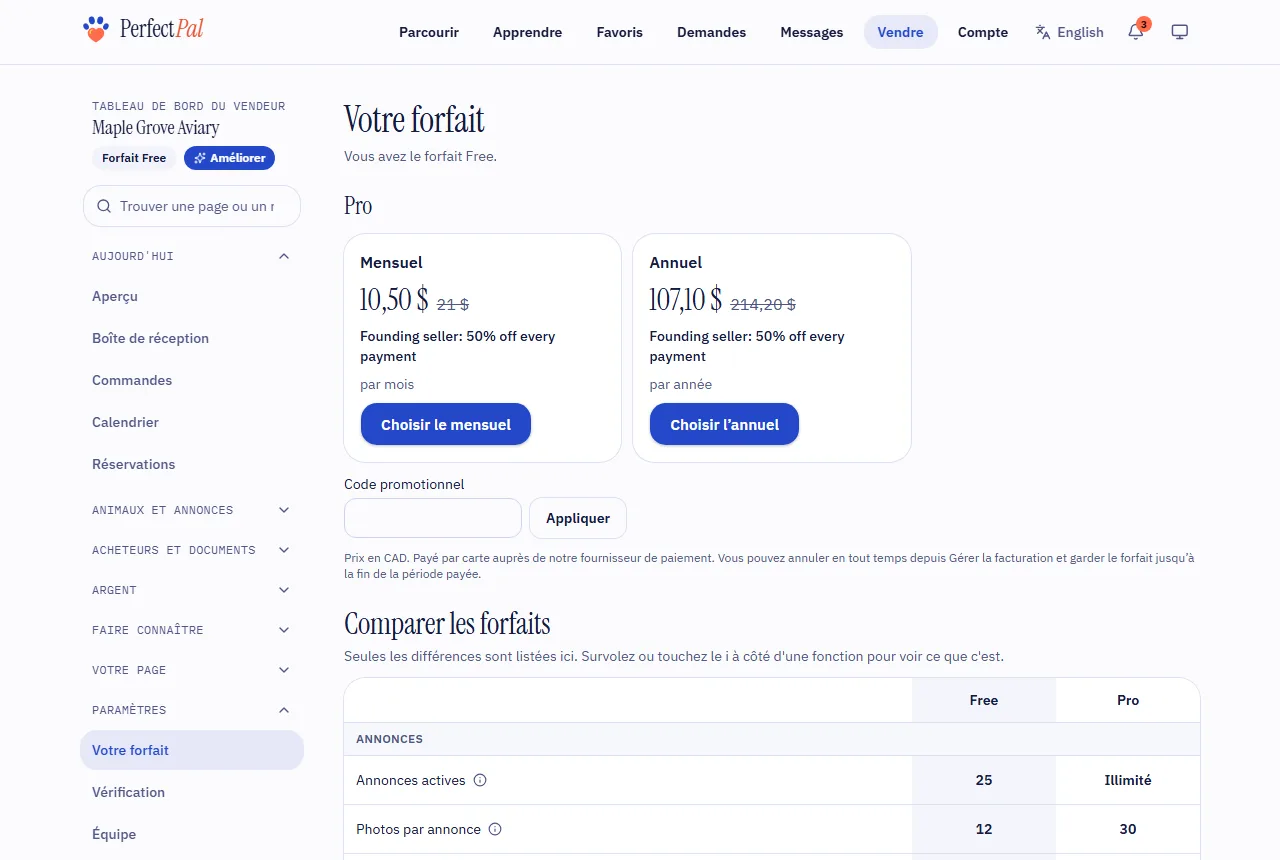Screen dimensions: 1280x860
Task: Focus the Code promotionnel input field
Action: (433, 518)
